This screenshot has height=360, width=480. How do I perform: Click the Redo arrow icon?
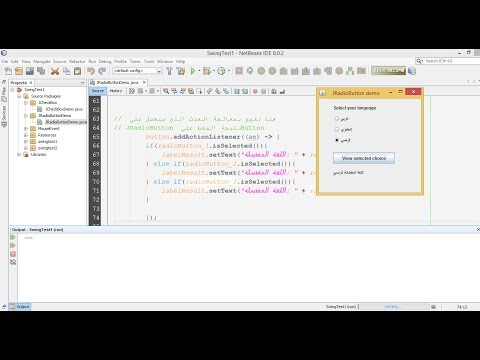102,71
